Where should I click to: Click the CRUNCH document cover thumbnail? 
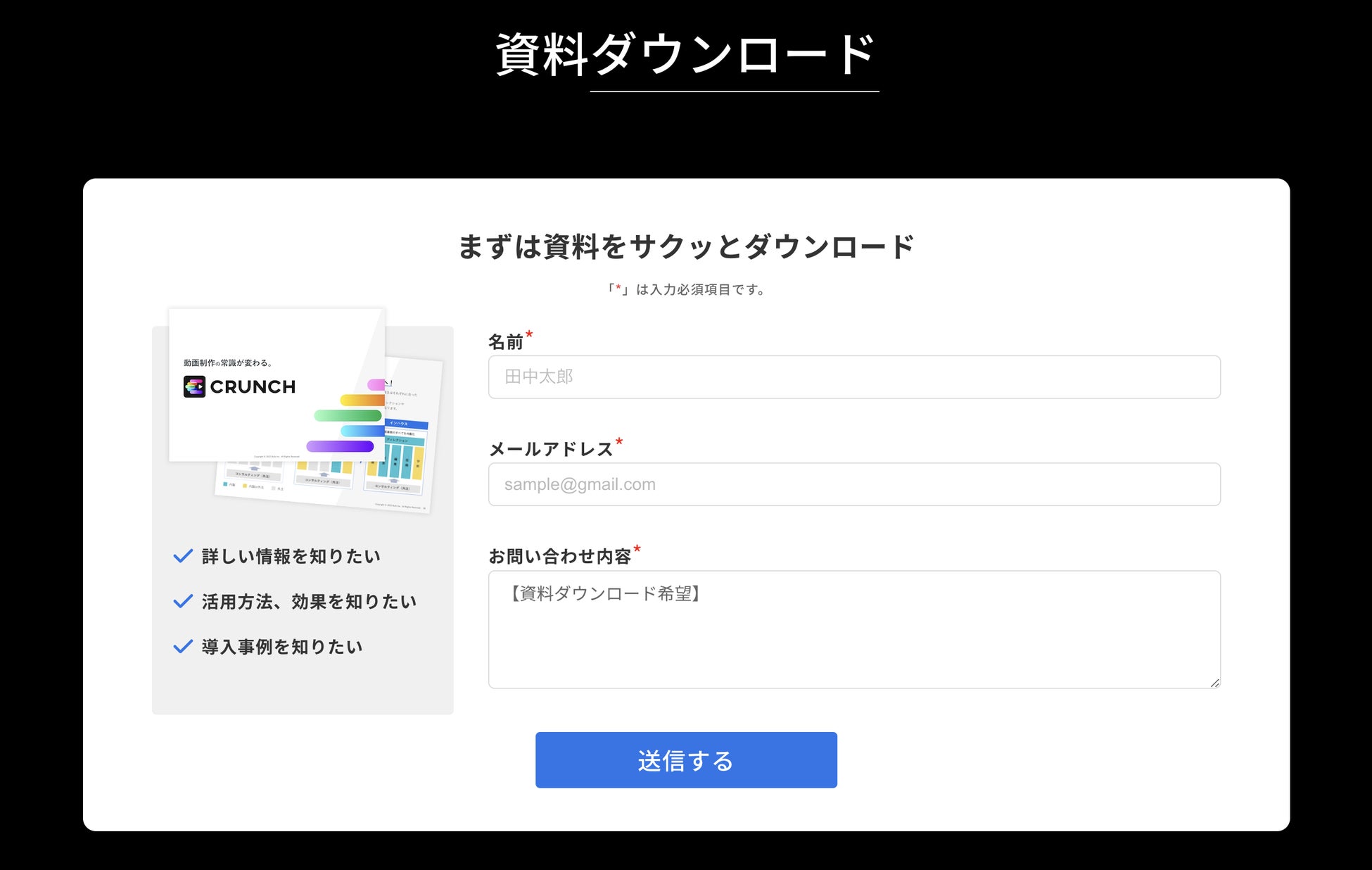(x=276, y=422)
